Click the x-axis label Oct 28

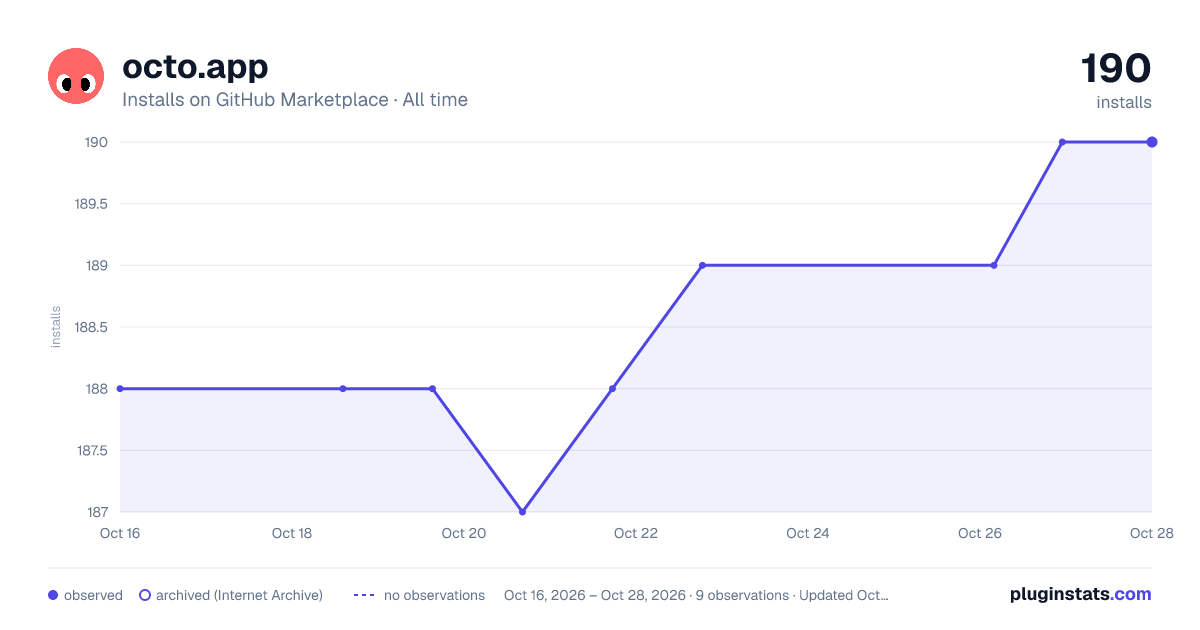tap(1151, 533)
